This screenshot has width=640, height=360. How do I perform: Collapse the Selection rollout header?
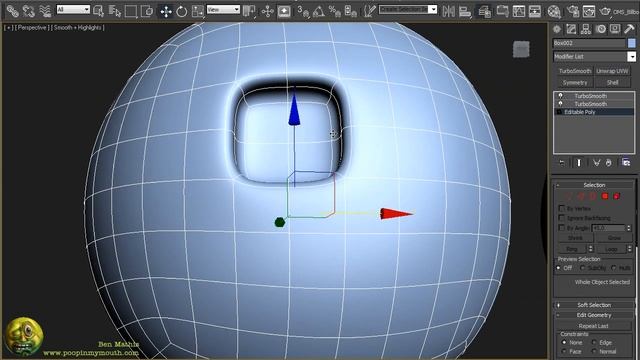[x=594, y=185]
